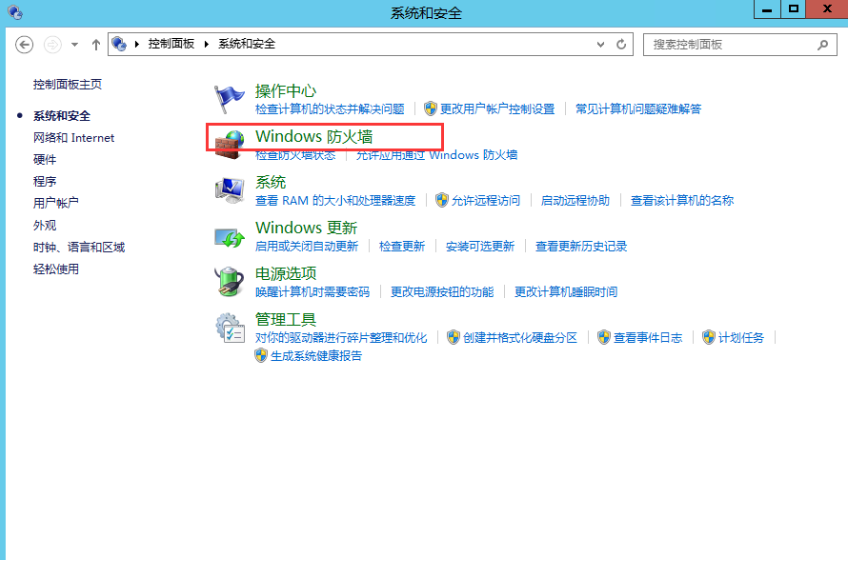Click 更改电源按钮的功能 link
Image resolution: width=856 pixels, height=561 pixels.
(442, 292)
